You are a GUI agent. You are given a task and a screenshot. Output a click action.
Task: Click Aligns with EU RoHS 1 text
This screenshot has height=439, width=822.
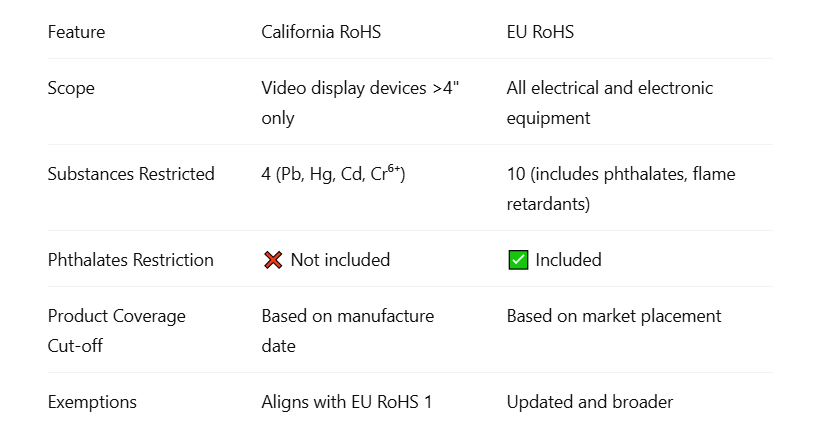point(347,402)
